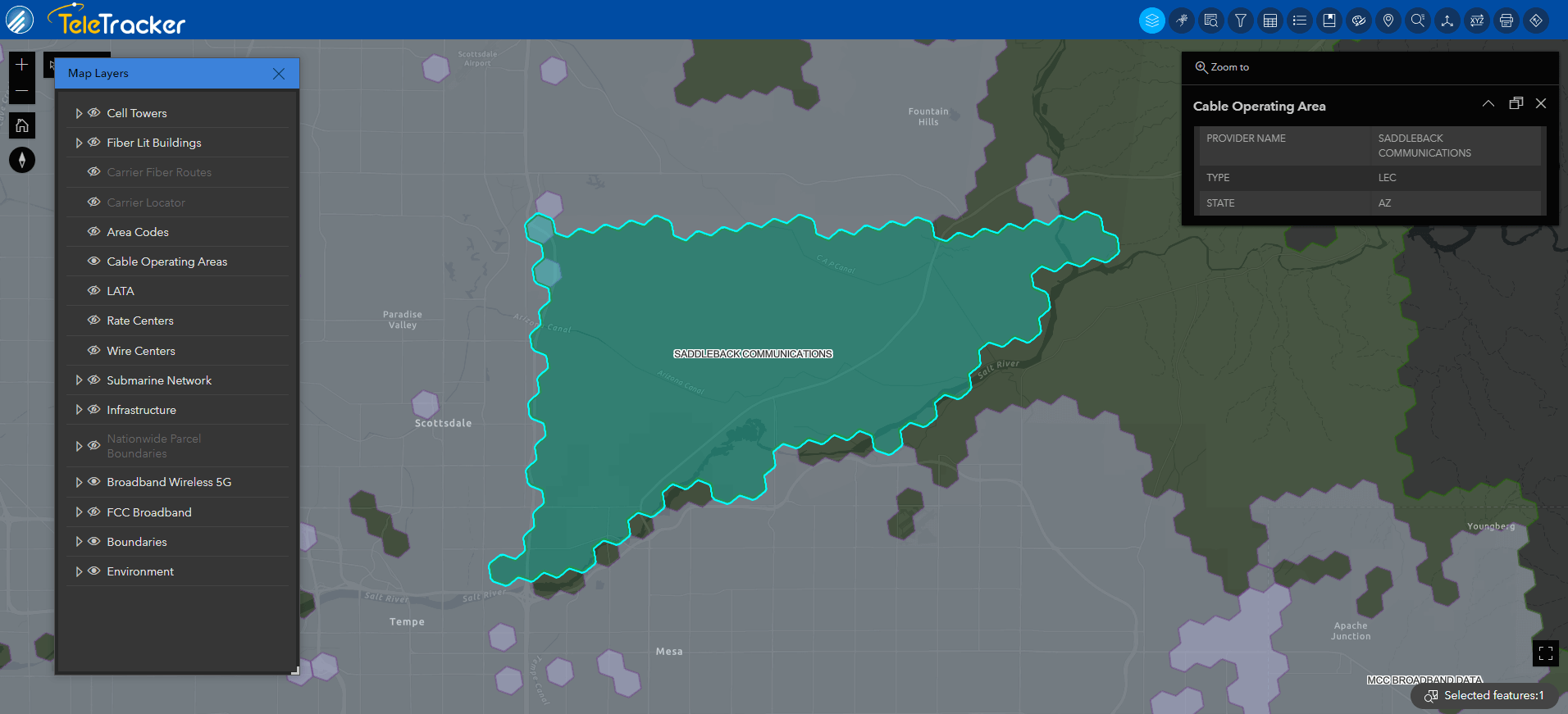
Task: Toggle visibility of Fiber Lit Buildings layer
Action: [x=94, y=143]
